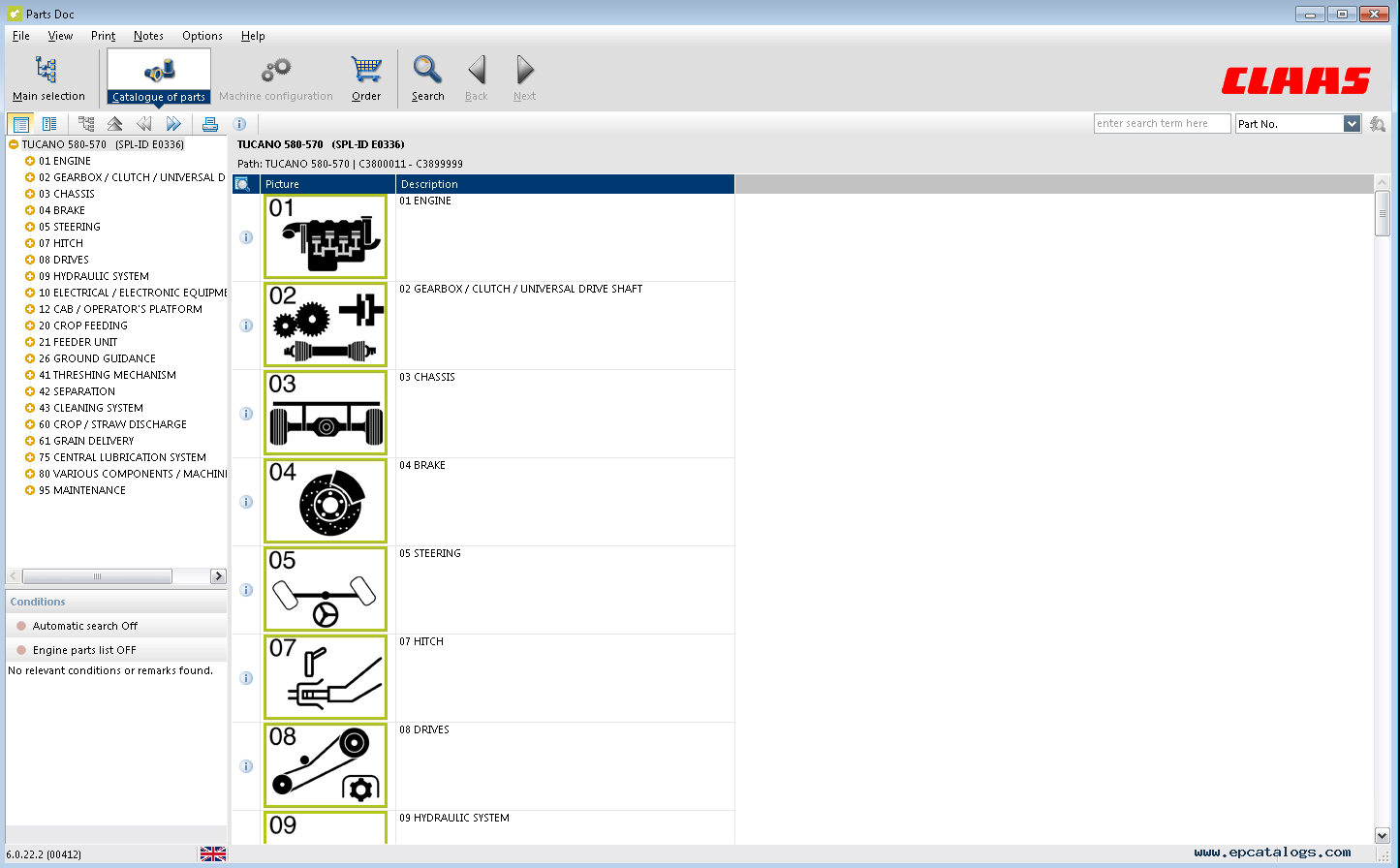Click the info icon in sub-toolbar
The width and height of the screenshot is (1400, 868).
(239, 124)
